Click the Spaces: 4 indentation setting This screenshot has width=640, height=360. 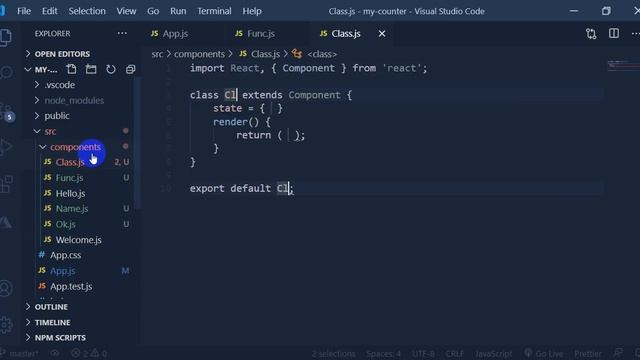383,353
